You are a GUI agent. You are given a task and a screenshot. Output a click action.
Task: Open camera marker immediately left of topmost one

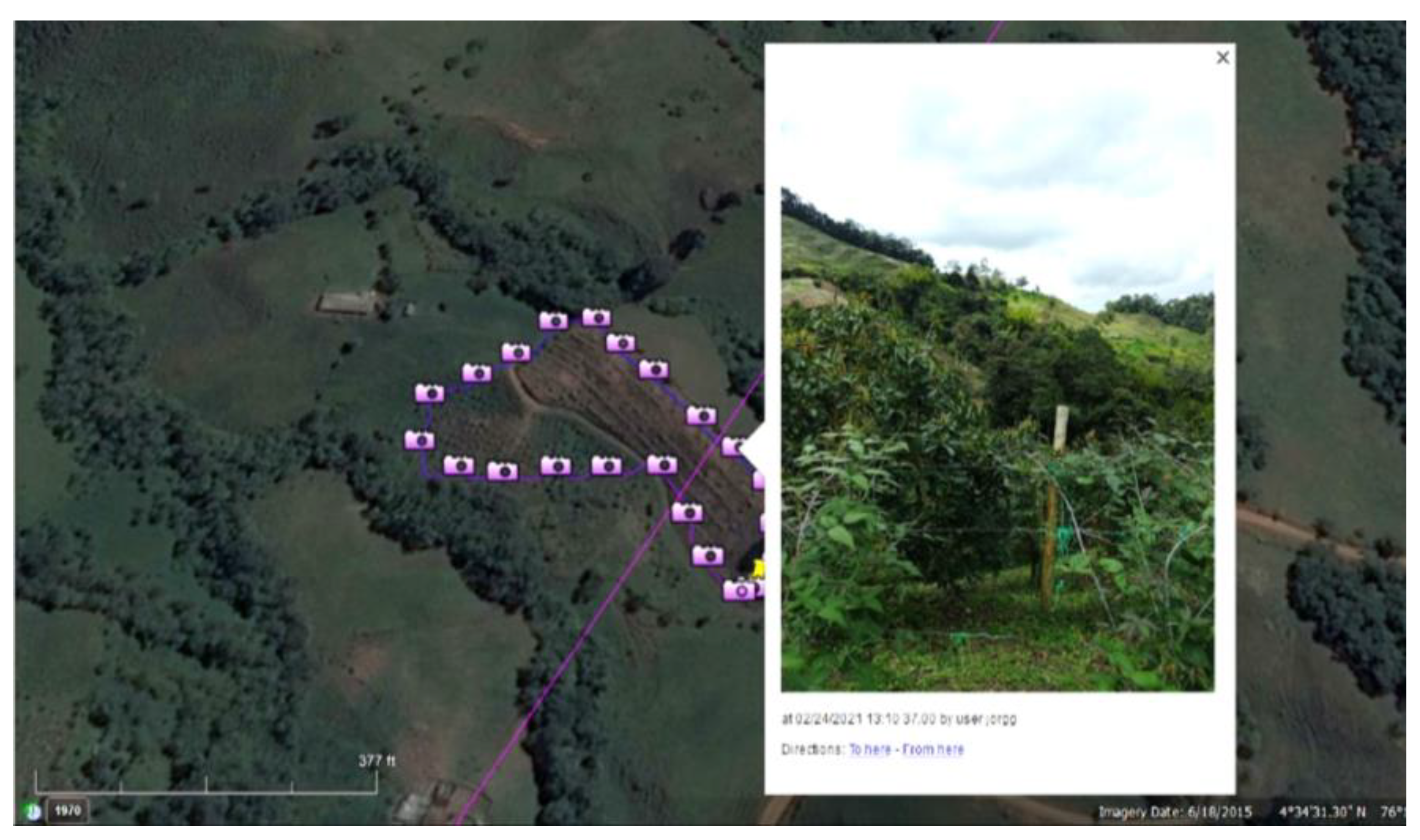pos(554,320)
